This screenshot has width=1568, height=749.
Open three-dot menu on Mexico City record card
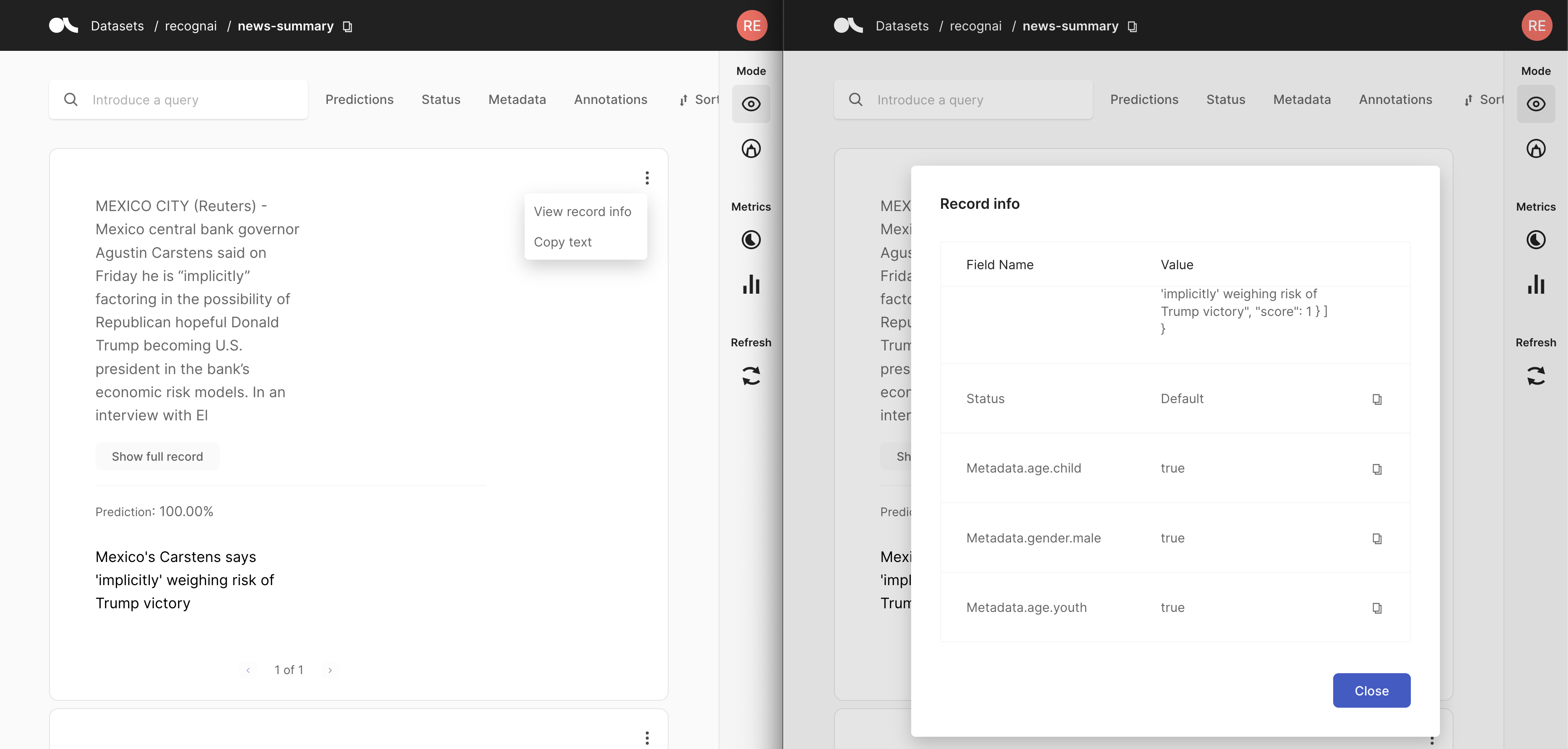(647, 177)
